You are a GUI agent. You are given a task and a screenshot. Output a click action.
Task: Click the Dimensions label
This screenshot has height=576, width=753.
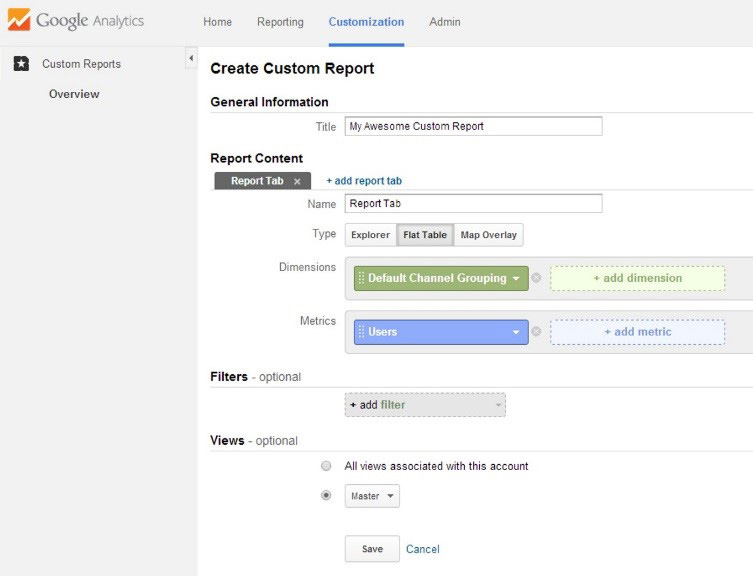[x=307, y=267]
